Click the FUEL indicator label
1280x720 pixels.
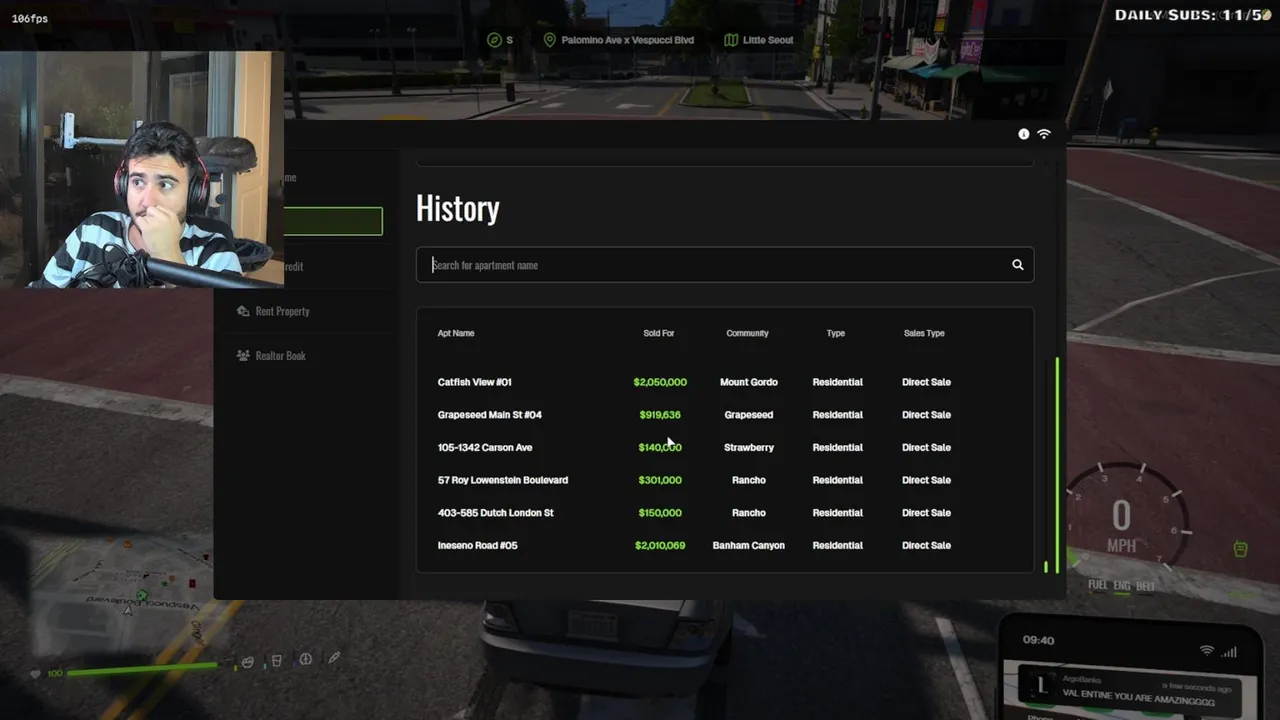[1098, 585]
